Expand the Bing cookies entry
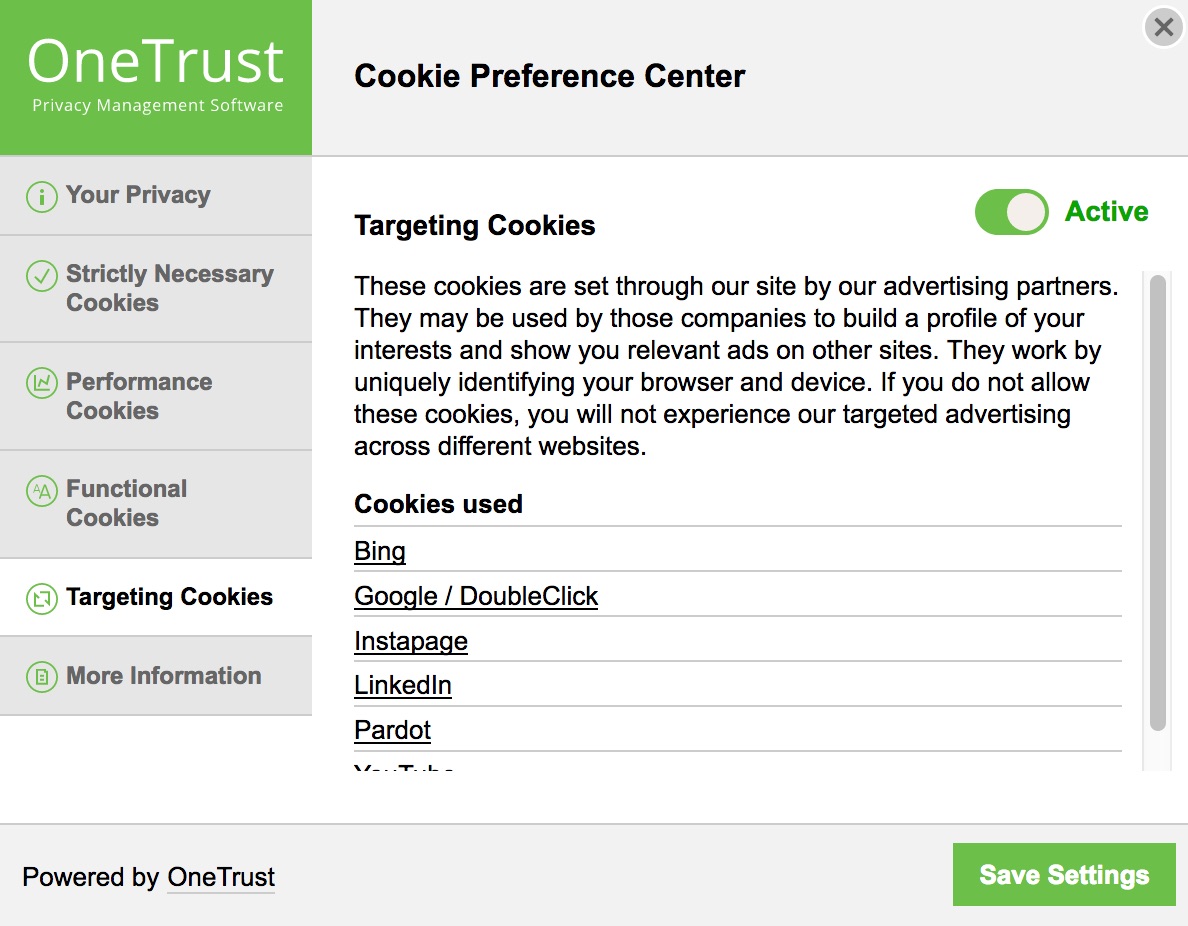Viewport: 1188px width, 926px height. point(379,551)
